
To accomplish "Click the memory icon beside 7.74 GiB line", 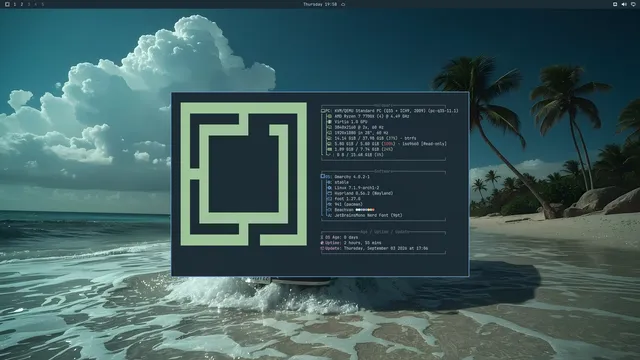I will 329,149.
